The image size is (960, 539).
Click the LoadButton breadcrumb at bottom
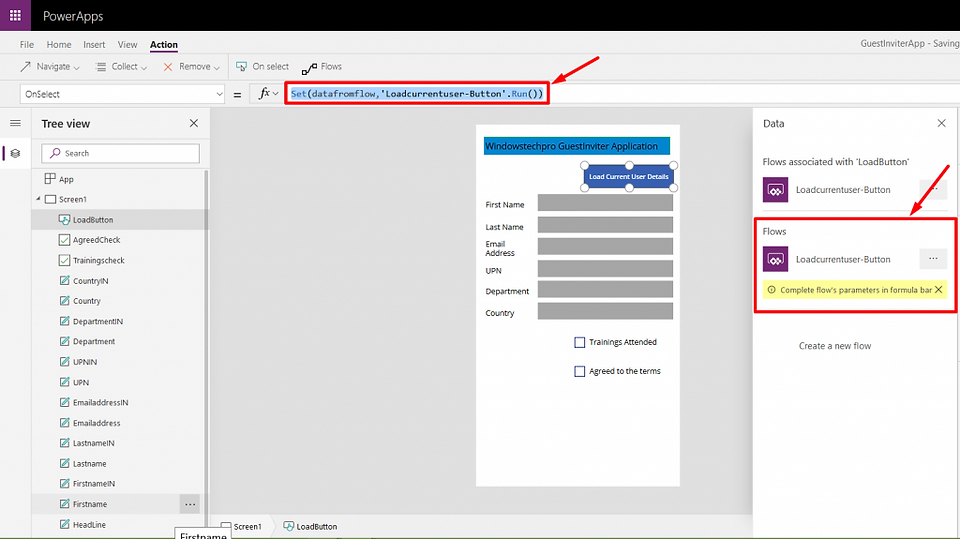[310, 526]
